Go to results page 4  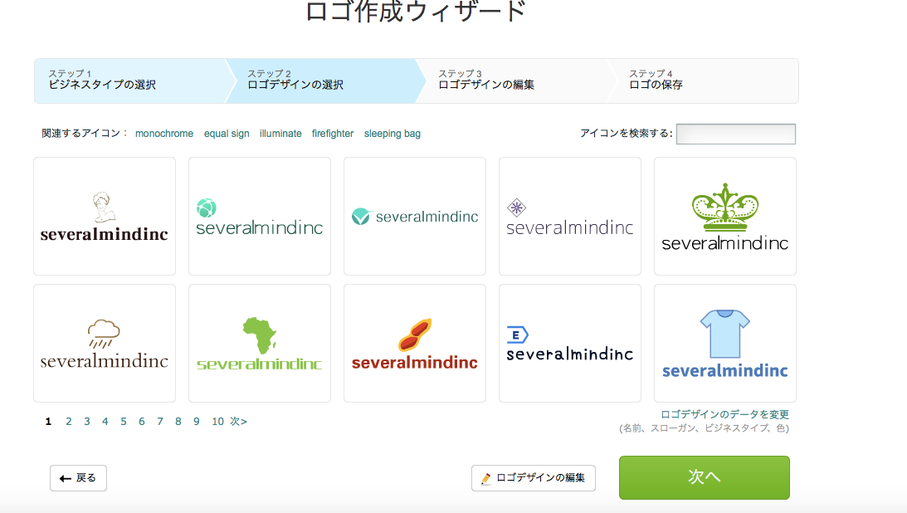[x=105, y=422]
